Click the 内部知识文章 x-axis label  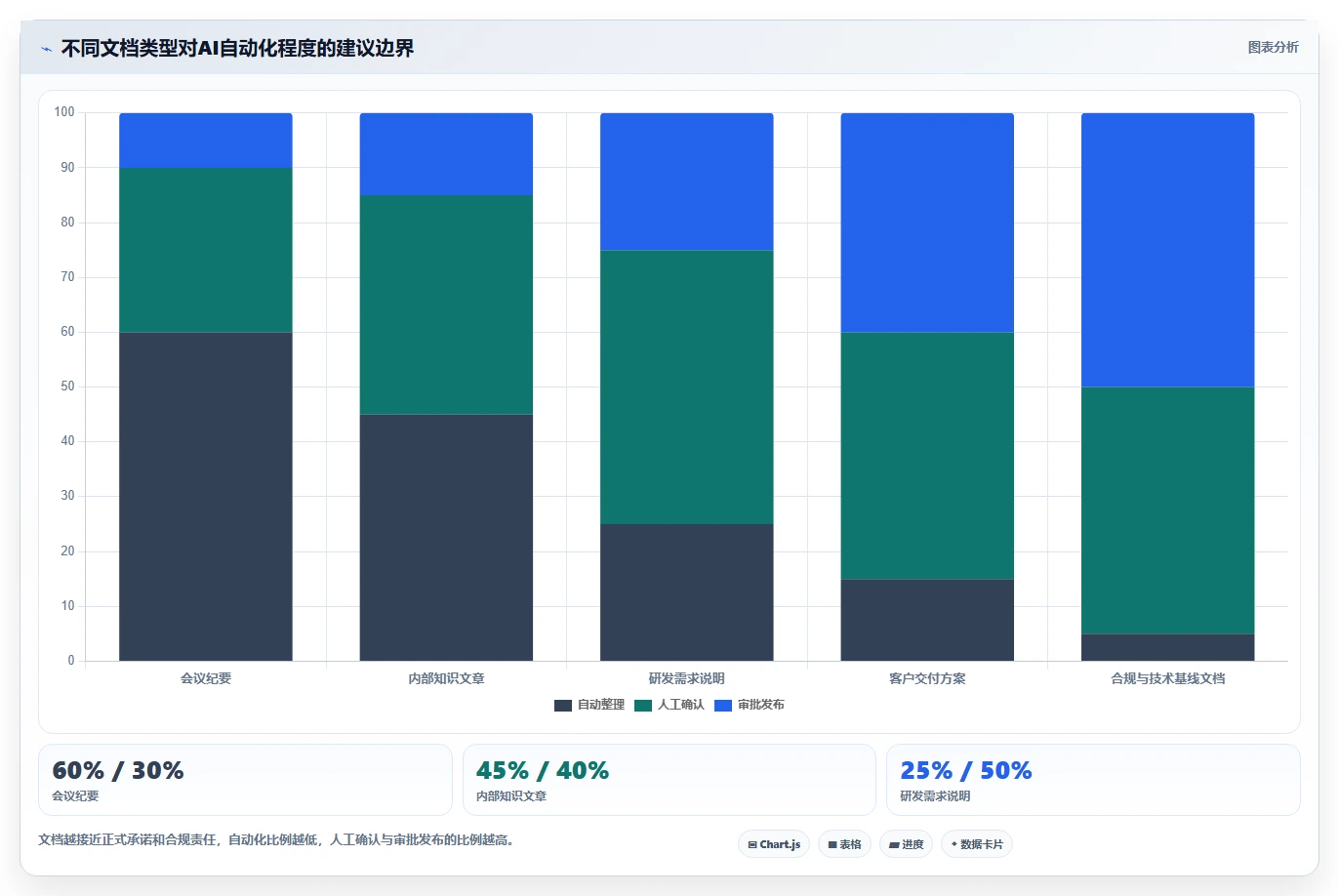coord(446,678)
